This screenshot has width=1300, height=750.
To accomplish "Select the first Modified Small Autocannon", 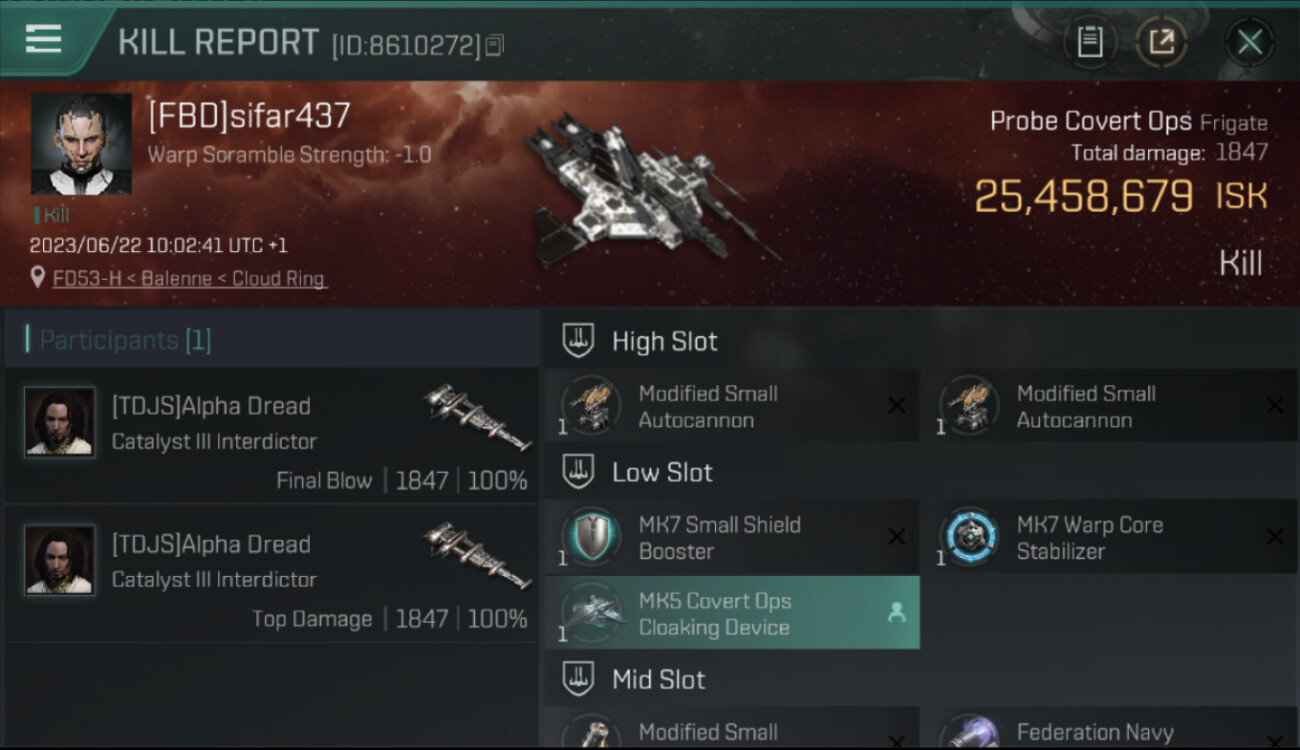I will [x=732, y=406].
